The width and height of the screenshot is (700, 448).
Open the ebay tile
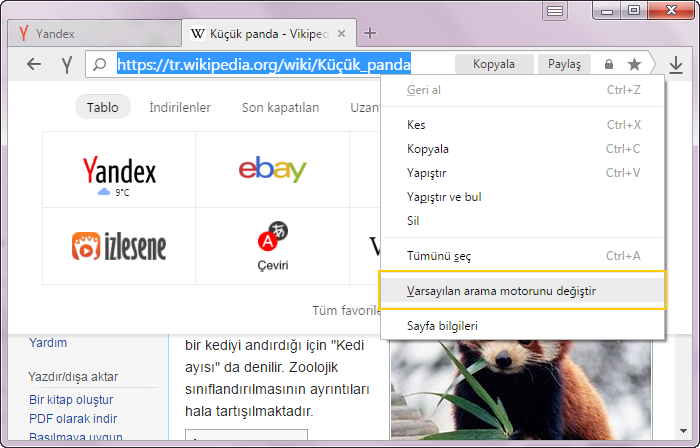(x=272, y=170)
